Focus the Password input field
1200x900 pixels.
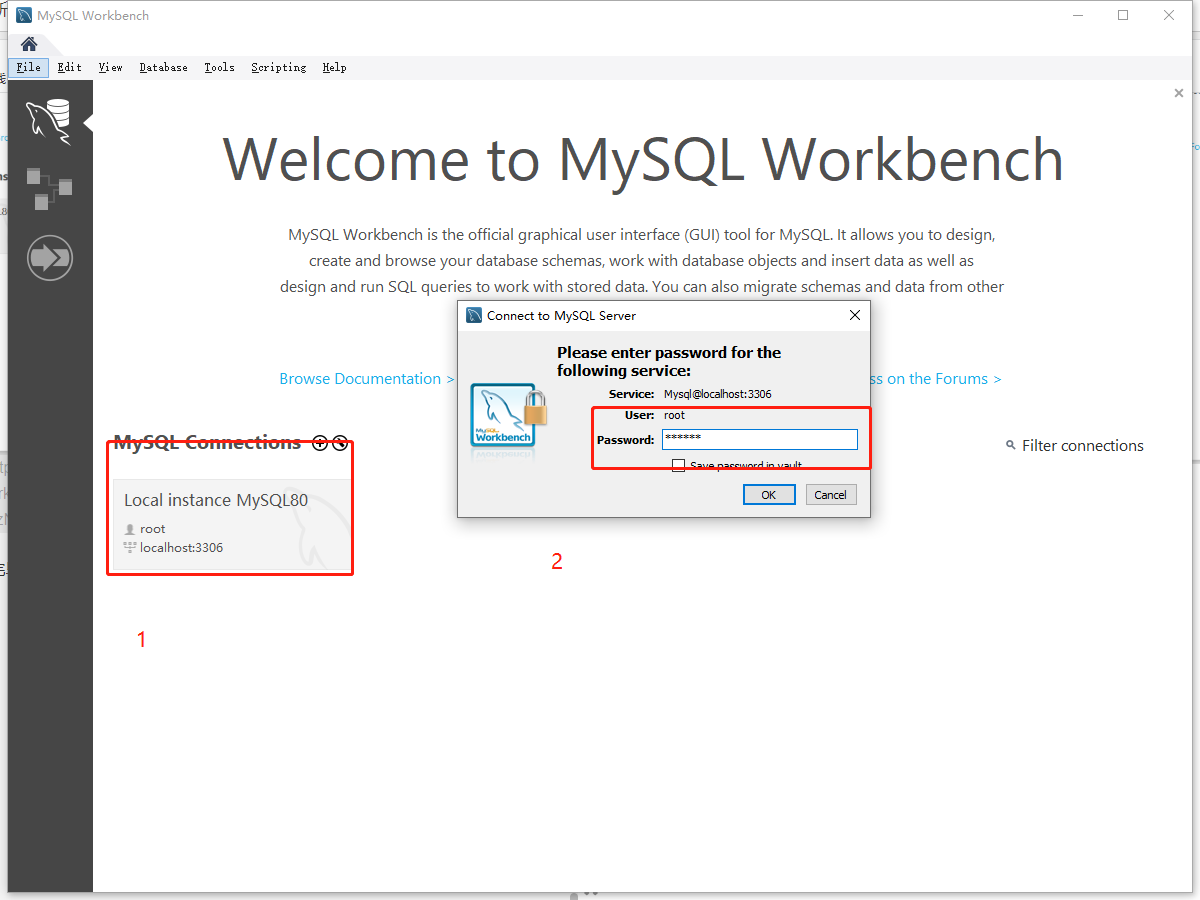point(760,439)
